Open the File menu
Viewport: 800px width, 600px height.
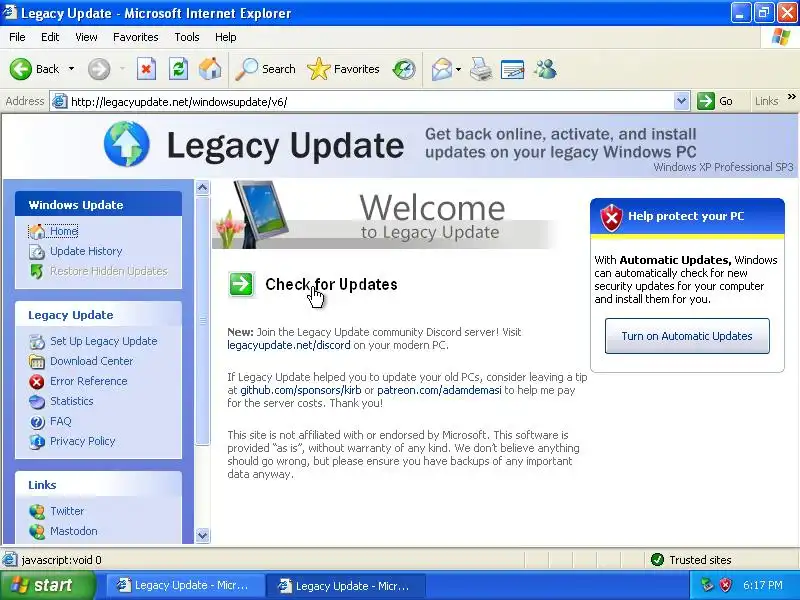point(17,37)
